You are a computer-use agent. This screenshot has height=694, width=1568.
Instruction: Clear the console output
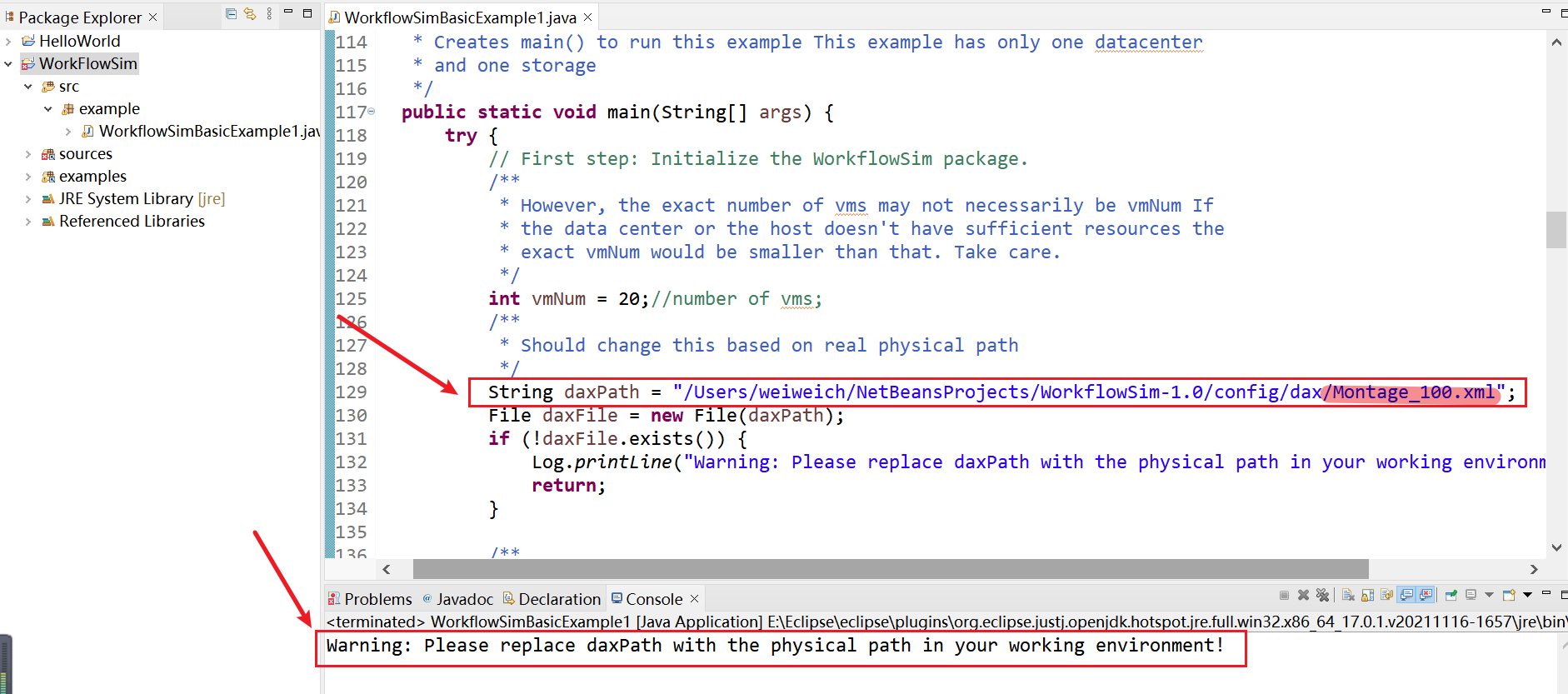(1348, 595)
